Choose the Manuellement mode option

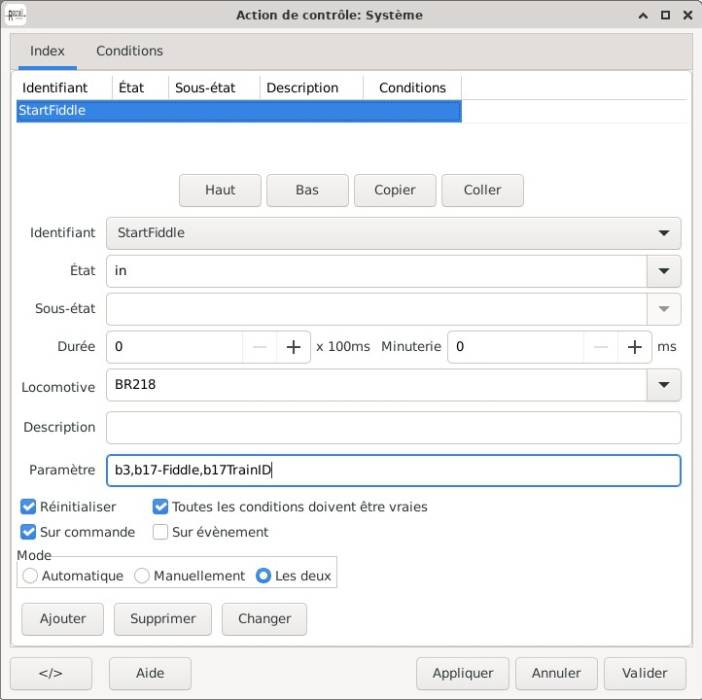142,576
